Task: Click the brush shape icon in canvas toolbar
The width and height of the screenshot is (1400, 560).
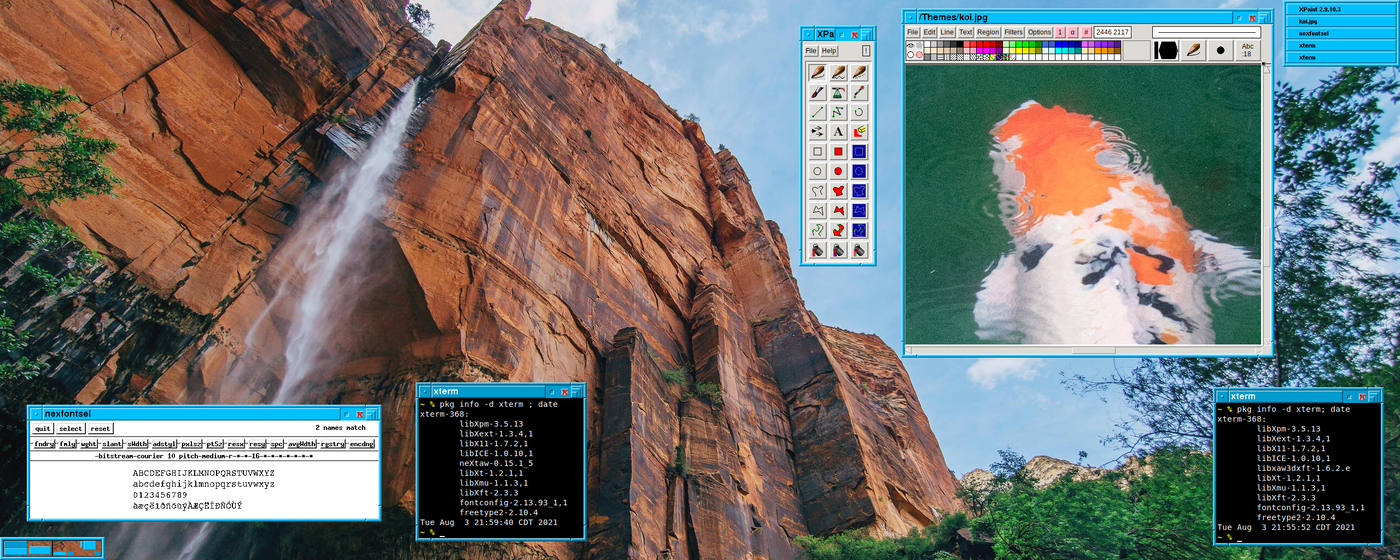Action: click(1193, 50)
